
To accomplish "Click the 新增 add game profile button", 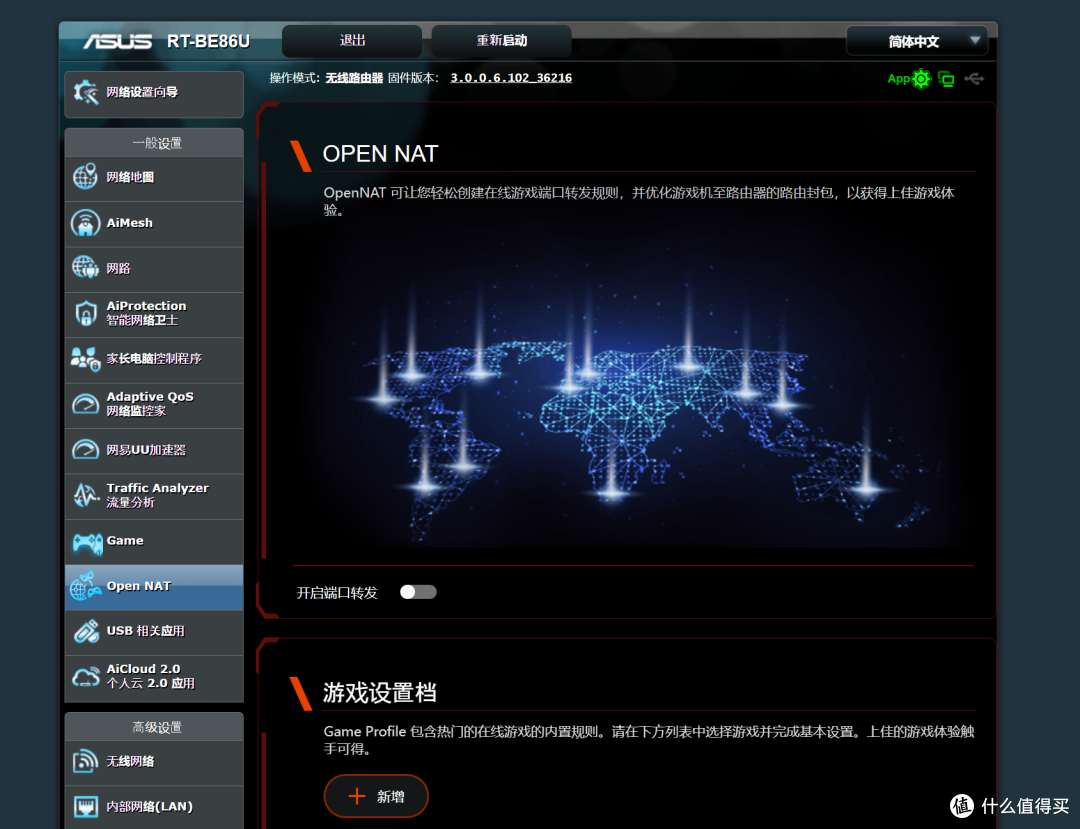I will pos(376,796).
